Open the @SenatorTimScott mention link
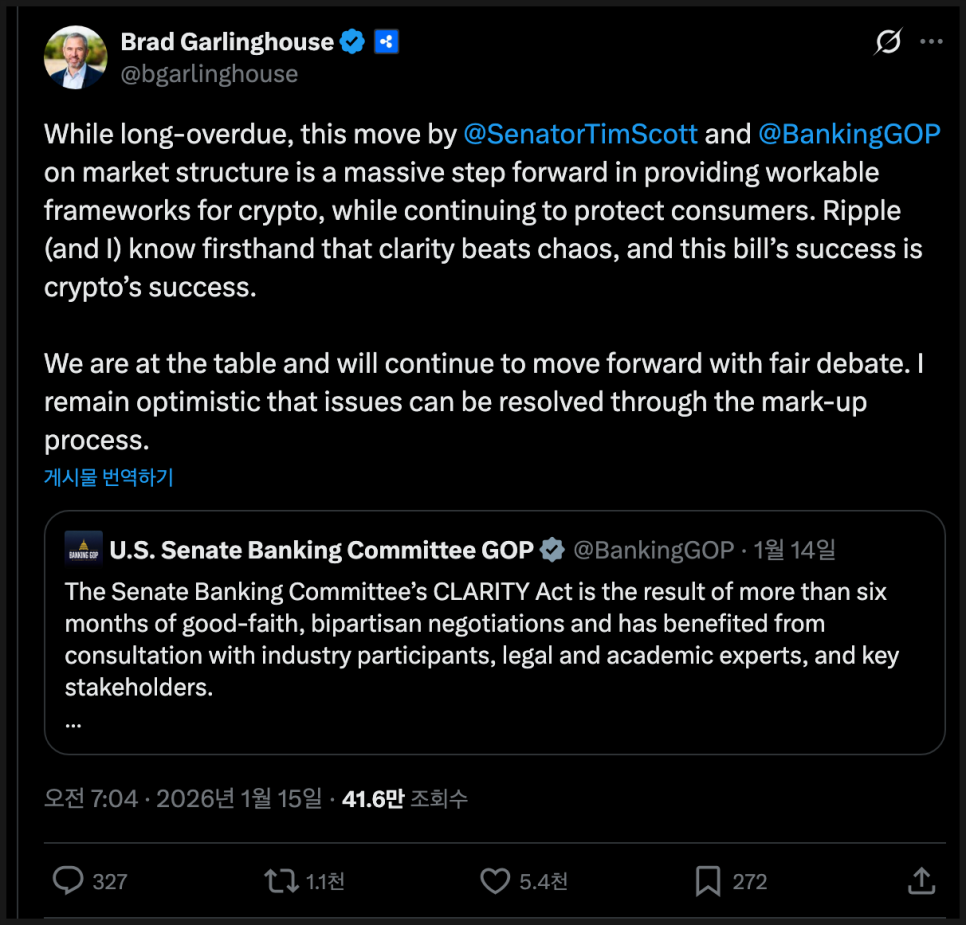 (x=581, y=134)
